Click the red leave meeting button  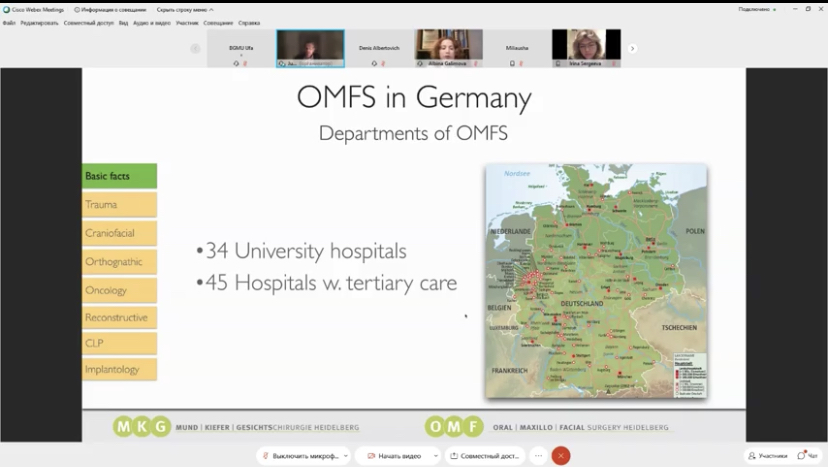(561, 456)
